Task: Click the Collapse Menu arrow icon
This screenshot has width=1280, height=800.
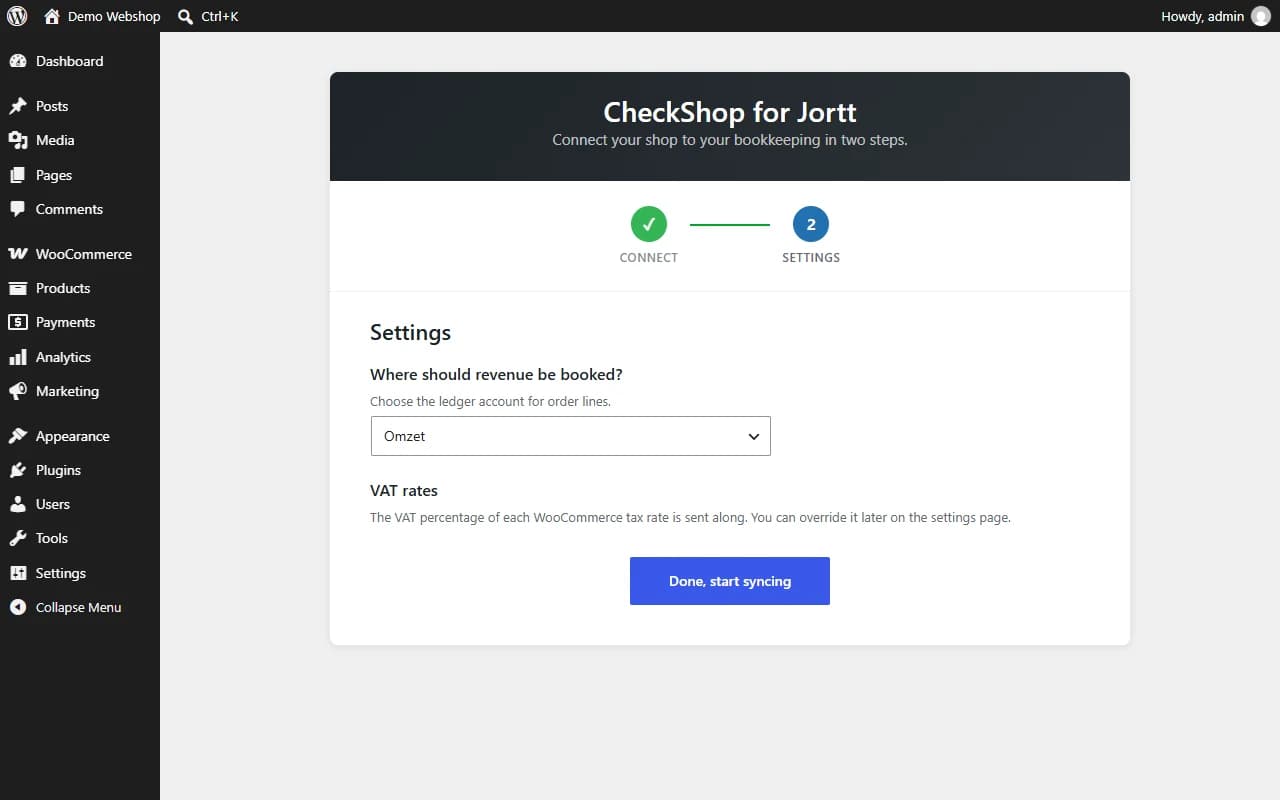Action: coord(18,607)
